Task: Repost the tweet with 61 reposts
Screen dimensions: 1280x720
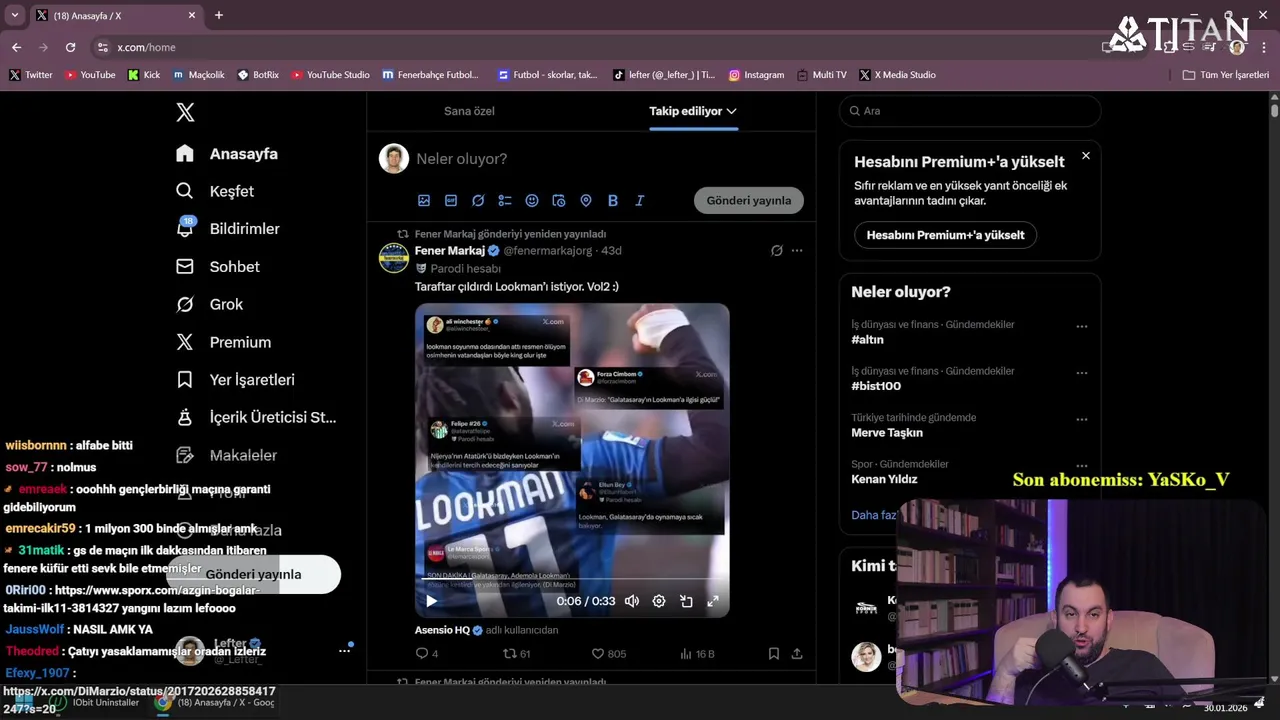Action: point(516,654)
